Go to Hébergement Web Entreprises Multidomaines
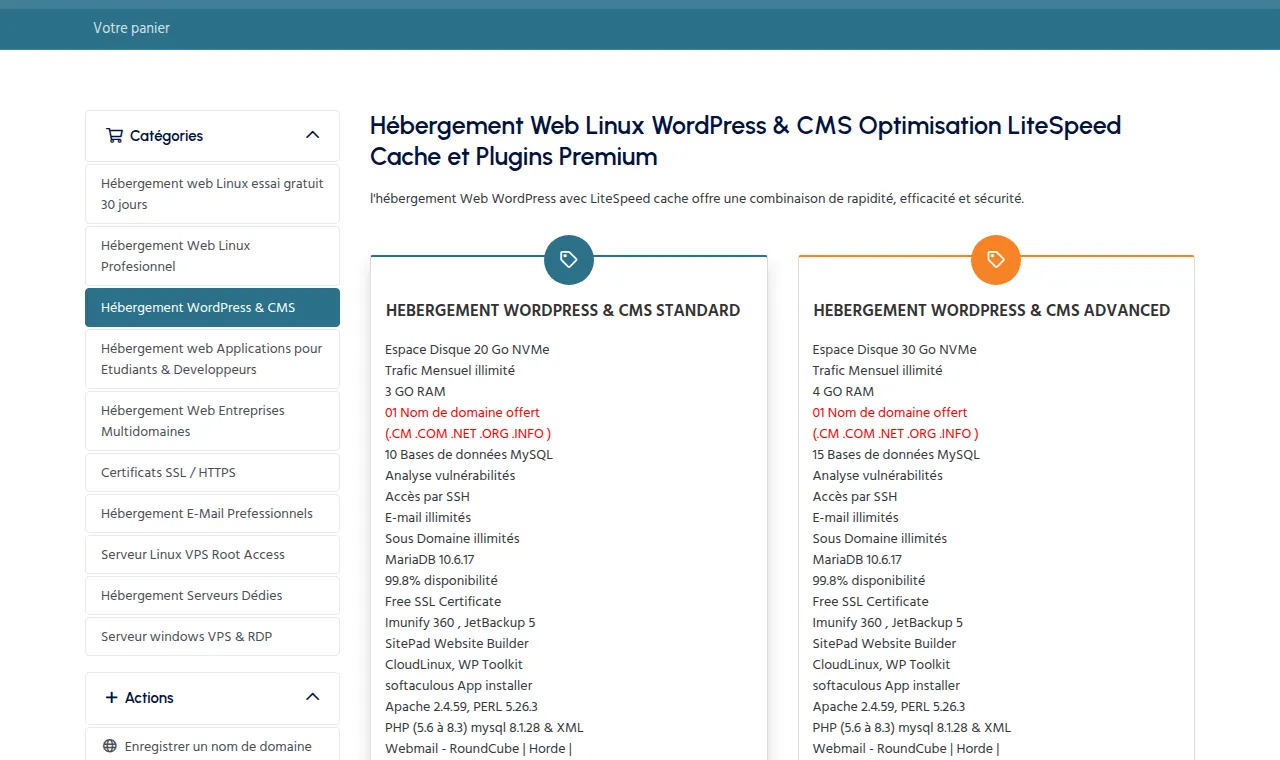 click(x=212, y=421)
